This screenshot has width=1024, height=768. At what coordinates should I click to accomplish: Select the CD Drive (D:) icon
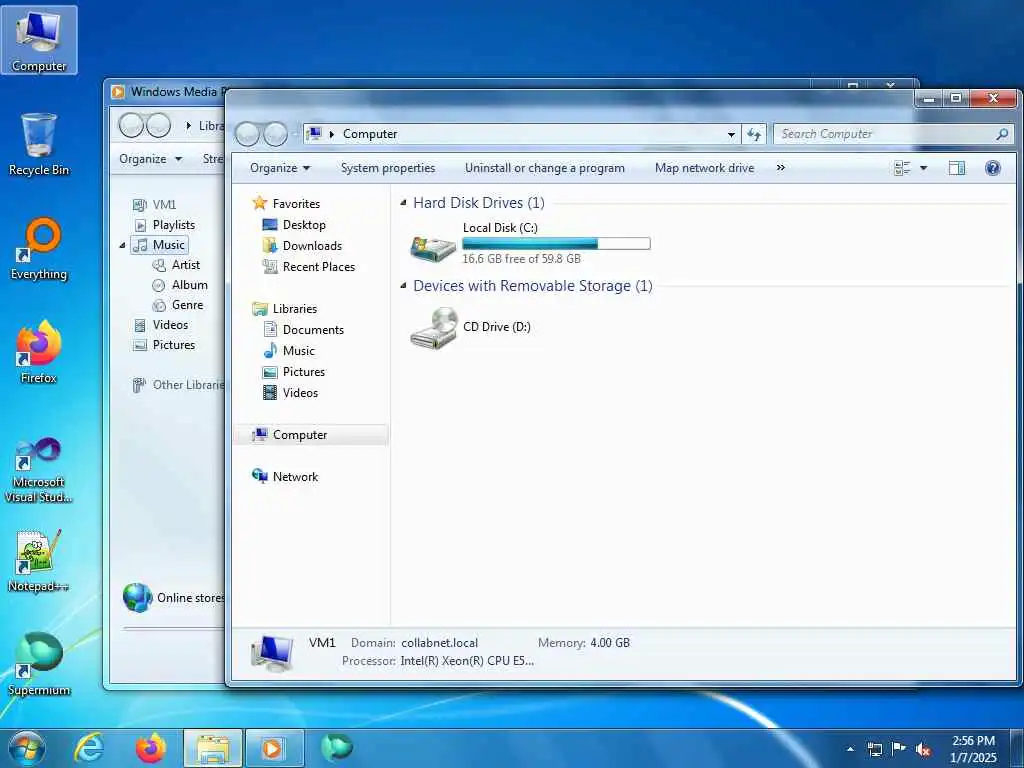(434, 328)
